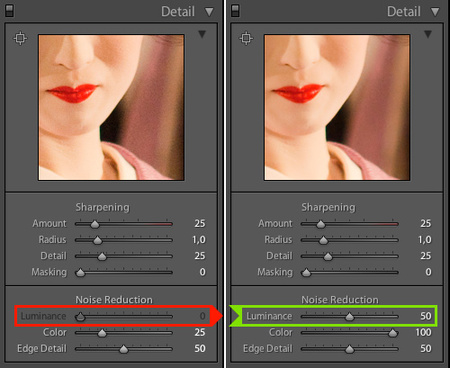Click the Edge Detail slider in left panel

124,349
